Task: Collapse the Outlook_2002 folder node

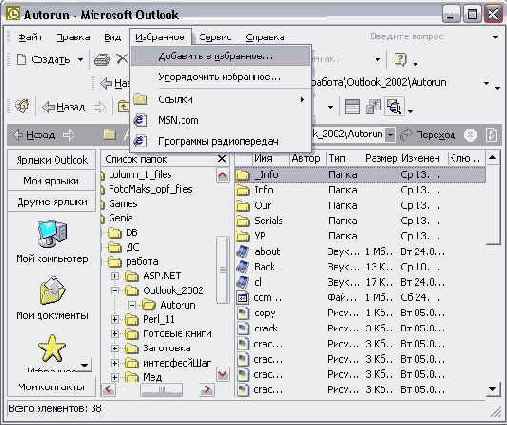Action: [115, 291]
